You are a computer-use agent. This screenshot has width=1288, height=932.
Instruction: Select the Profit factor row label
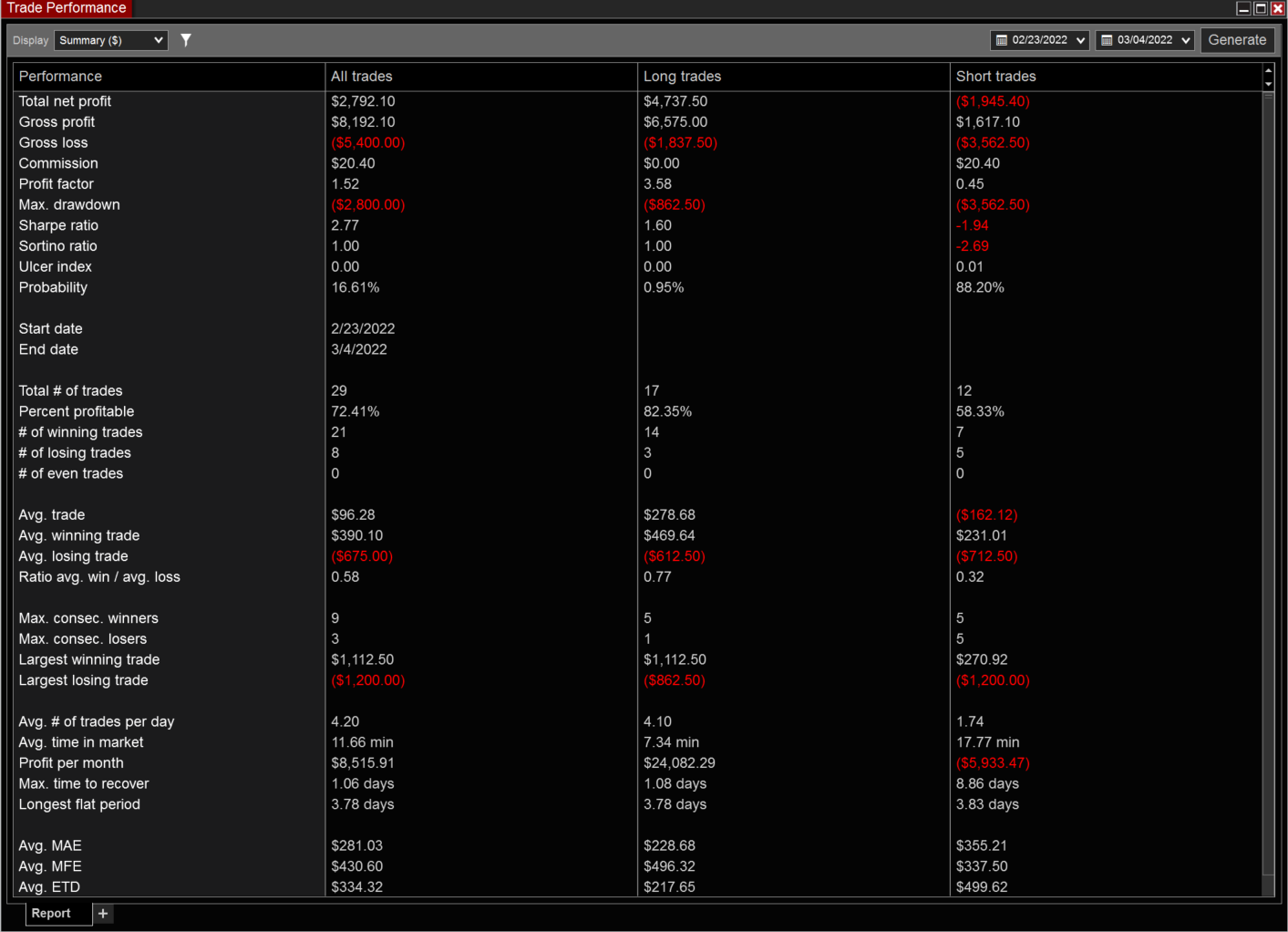[x=57, y=184]
